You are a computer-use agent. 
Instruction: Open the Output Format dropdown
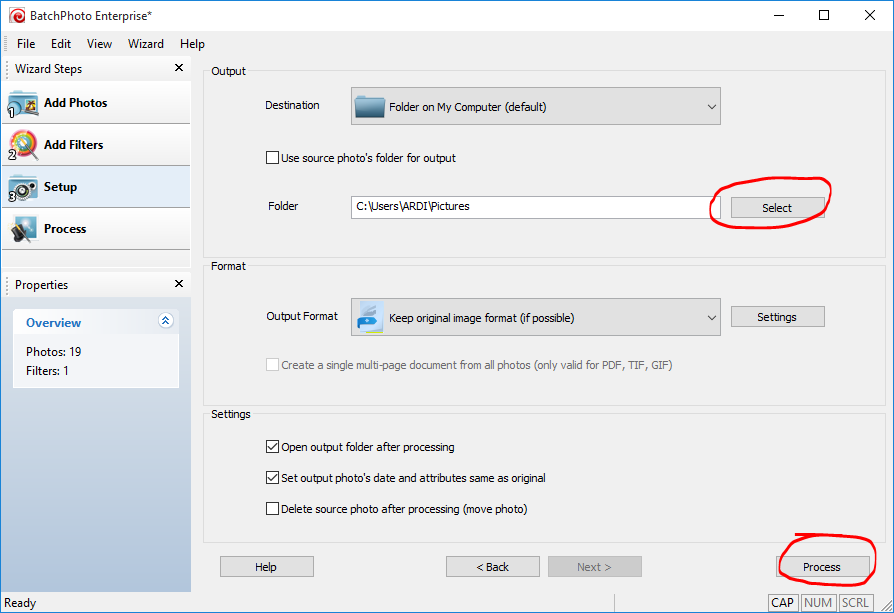coord(535,317)
